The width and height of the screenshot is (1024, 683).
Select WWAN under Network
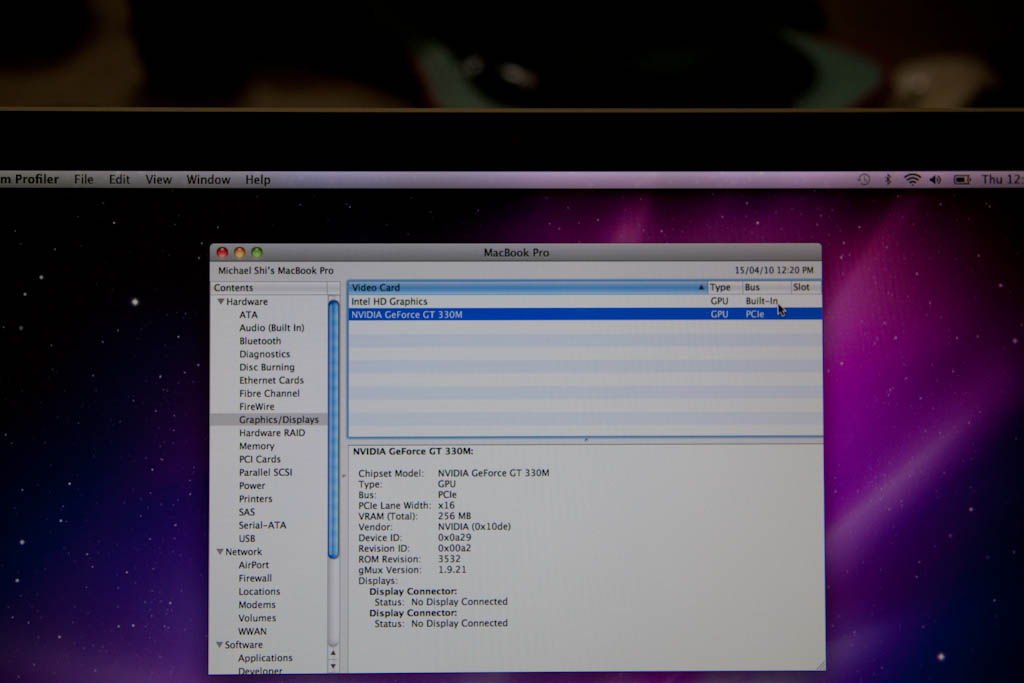pyautogui.click(x=252, y=631)
